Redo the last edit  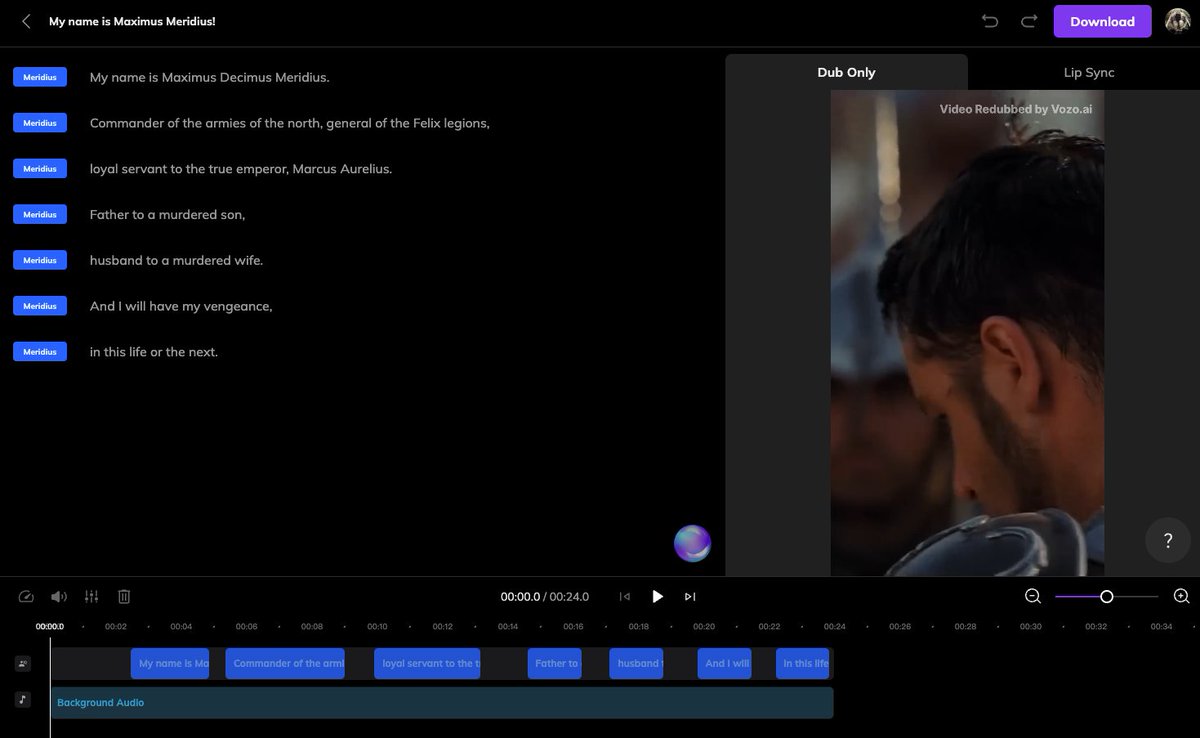1029,21
